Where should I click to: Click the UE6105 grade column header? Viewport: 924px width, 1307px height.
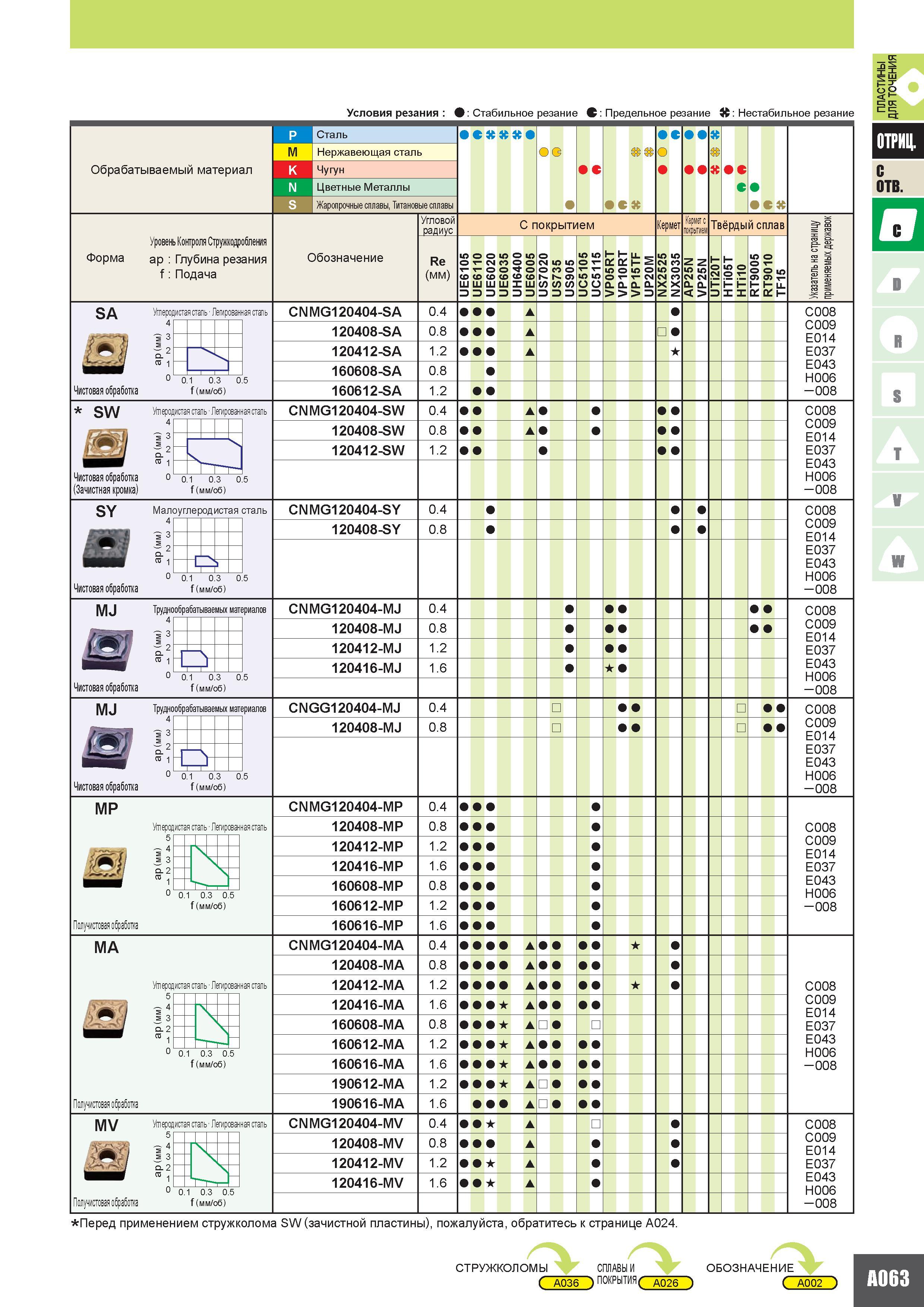[465, 275]
